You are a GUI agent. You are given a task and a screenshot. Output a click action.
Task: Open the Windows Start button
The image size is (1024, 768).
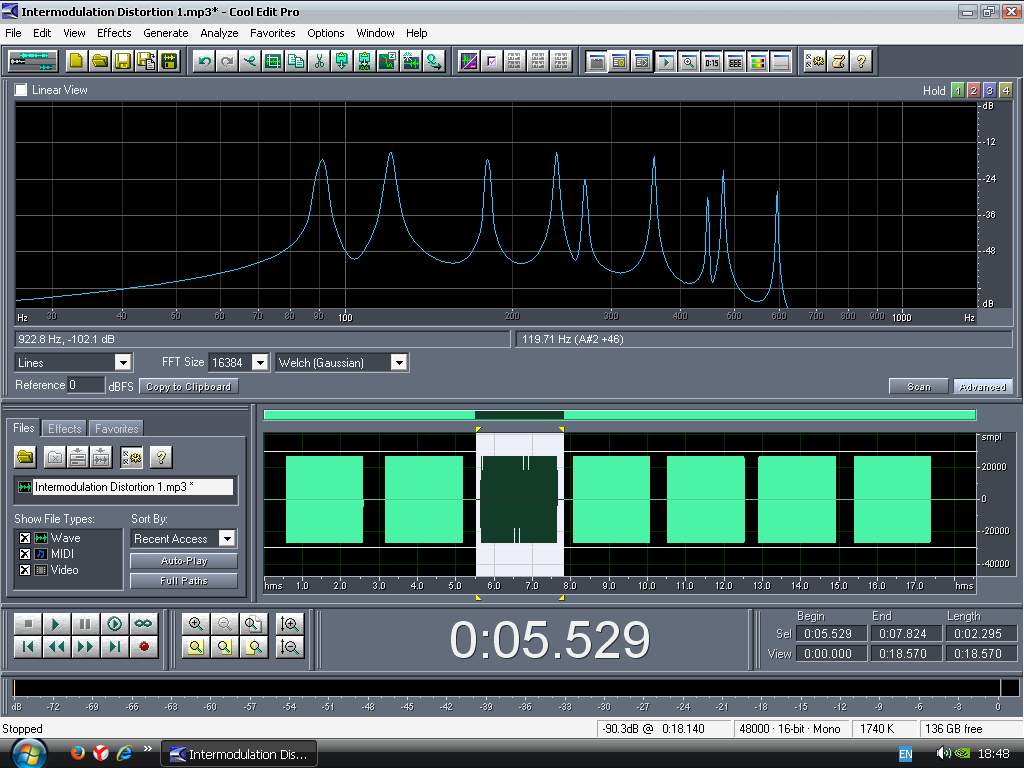point(28,754)
